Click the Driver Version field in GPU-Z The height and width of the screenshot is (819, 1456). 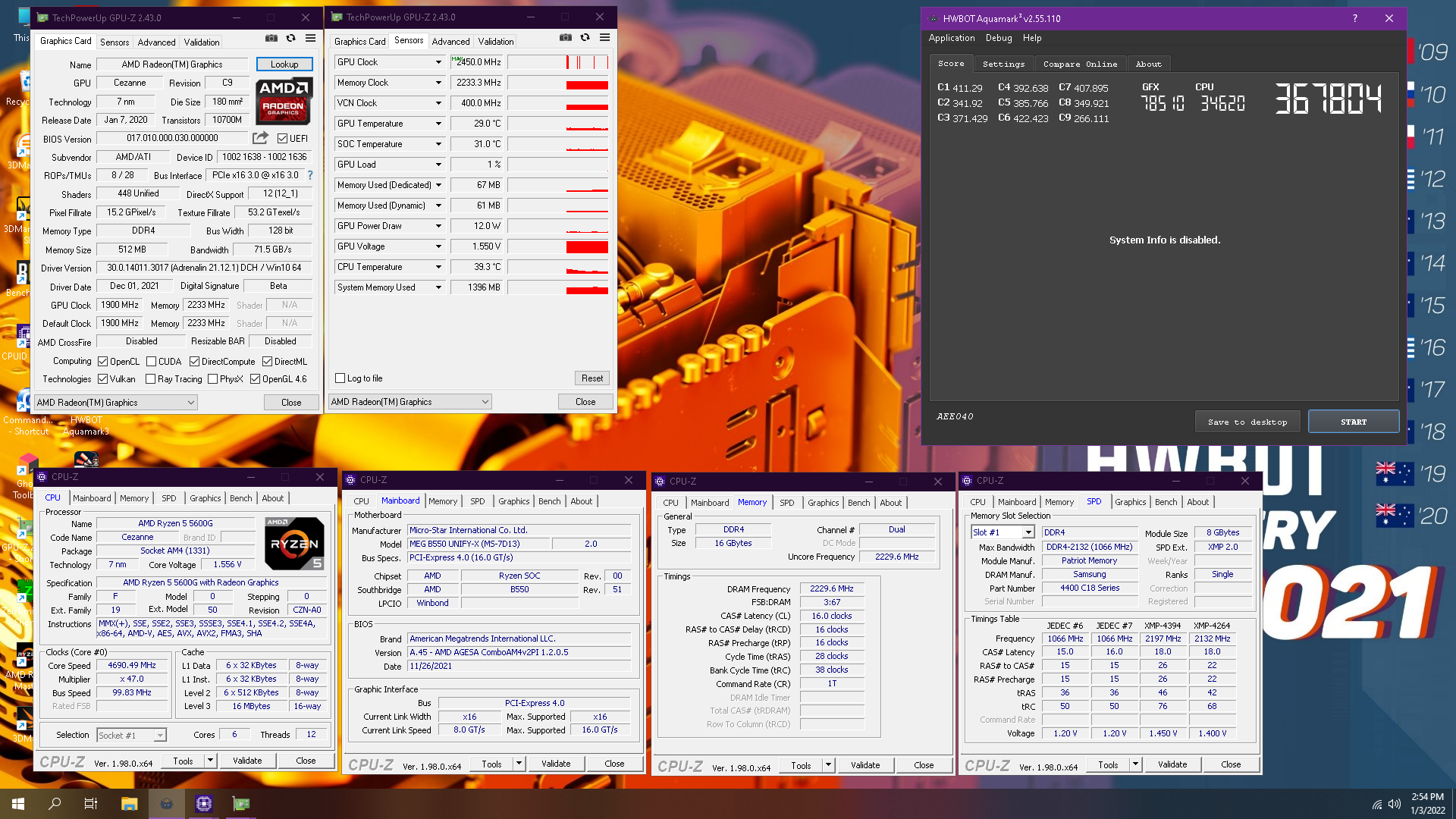204,268
